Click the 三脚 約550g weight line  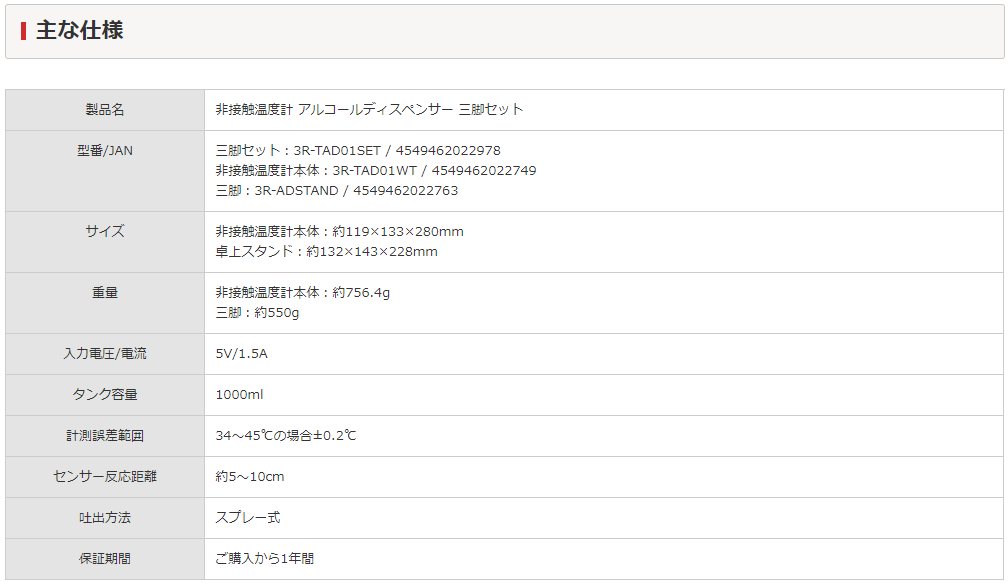(257, 312)
